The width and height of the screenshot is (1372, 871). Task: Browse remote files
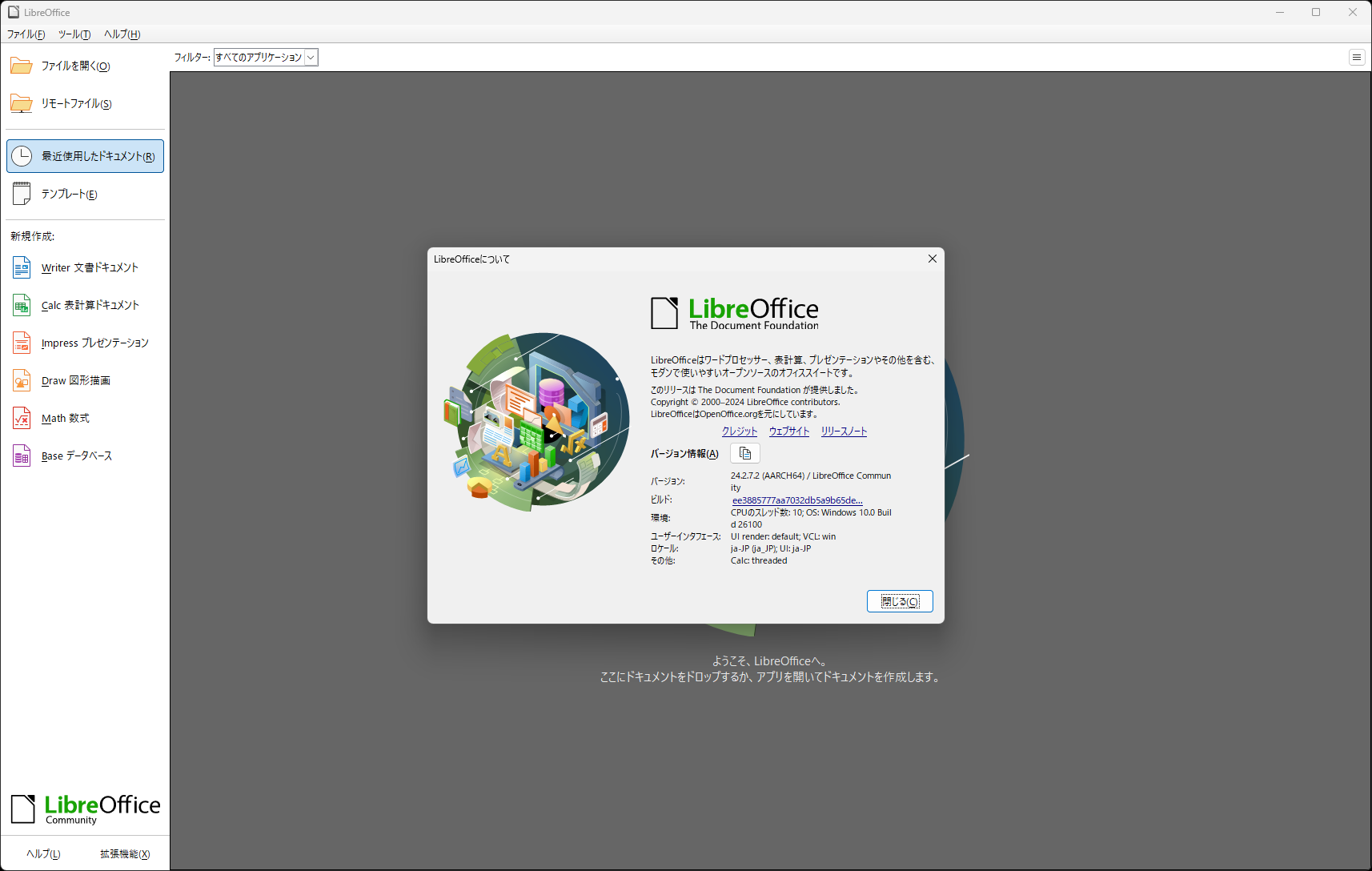coord(75,103)
